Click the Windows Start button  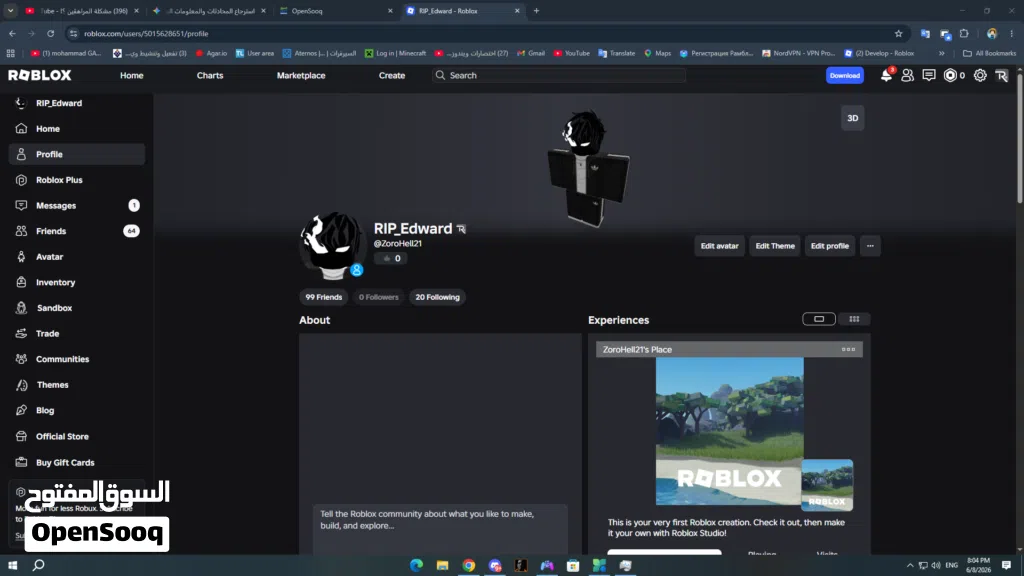point(12,566)
